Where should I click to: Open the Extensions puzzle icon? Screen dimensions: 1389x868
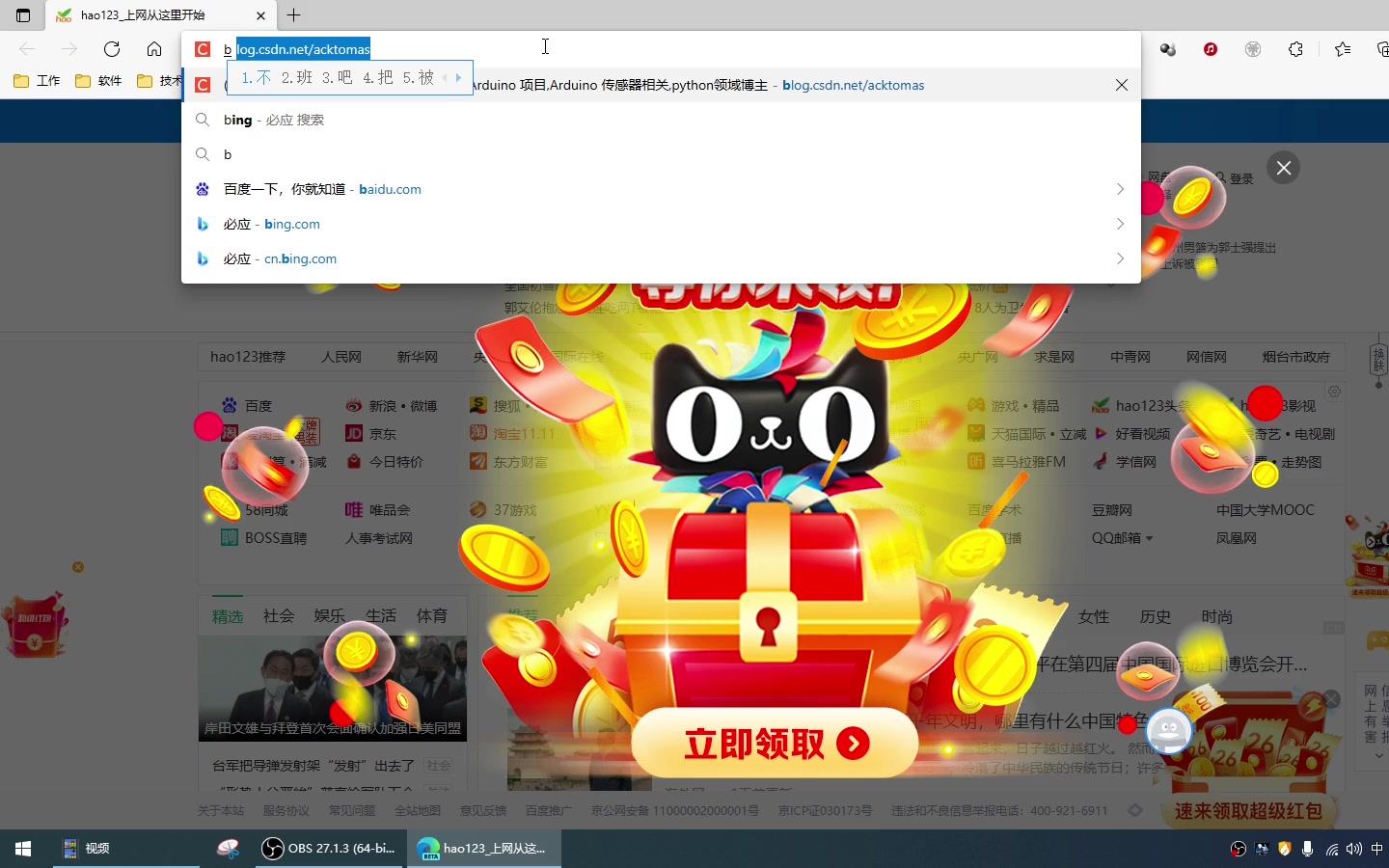pyautogui.click(x=1295, y=49)
